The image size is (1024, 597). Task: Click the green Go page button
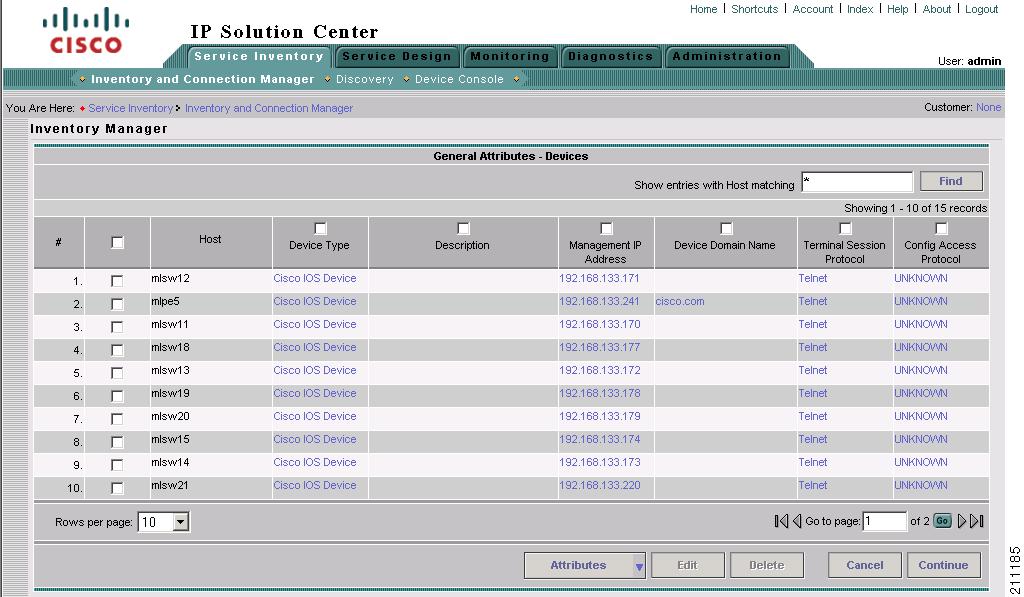click(x=942, y=521)
